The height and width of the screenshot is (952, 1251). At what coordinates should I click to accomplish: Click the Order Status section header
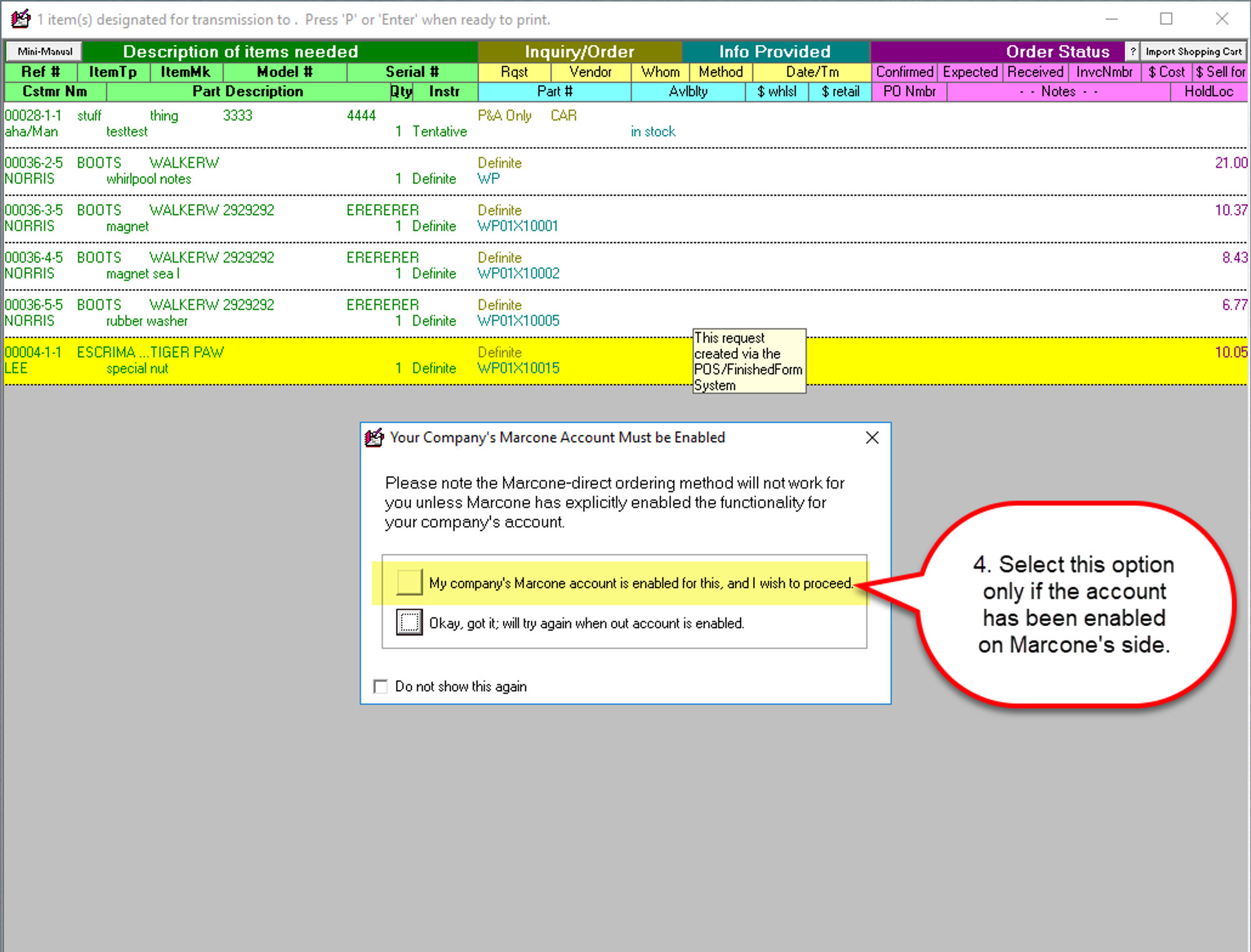click(1057, 51)
